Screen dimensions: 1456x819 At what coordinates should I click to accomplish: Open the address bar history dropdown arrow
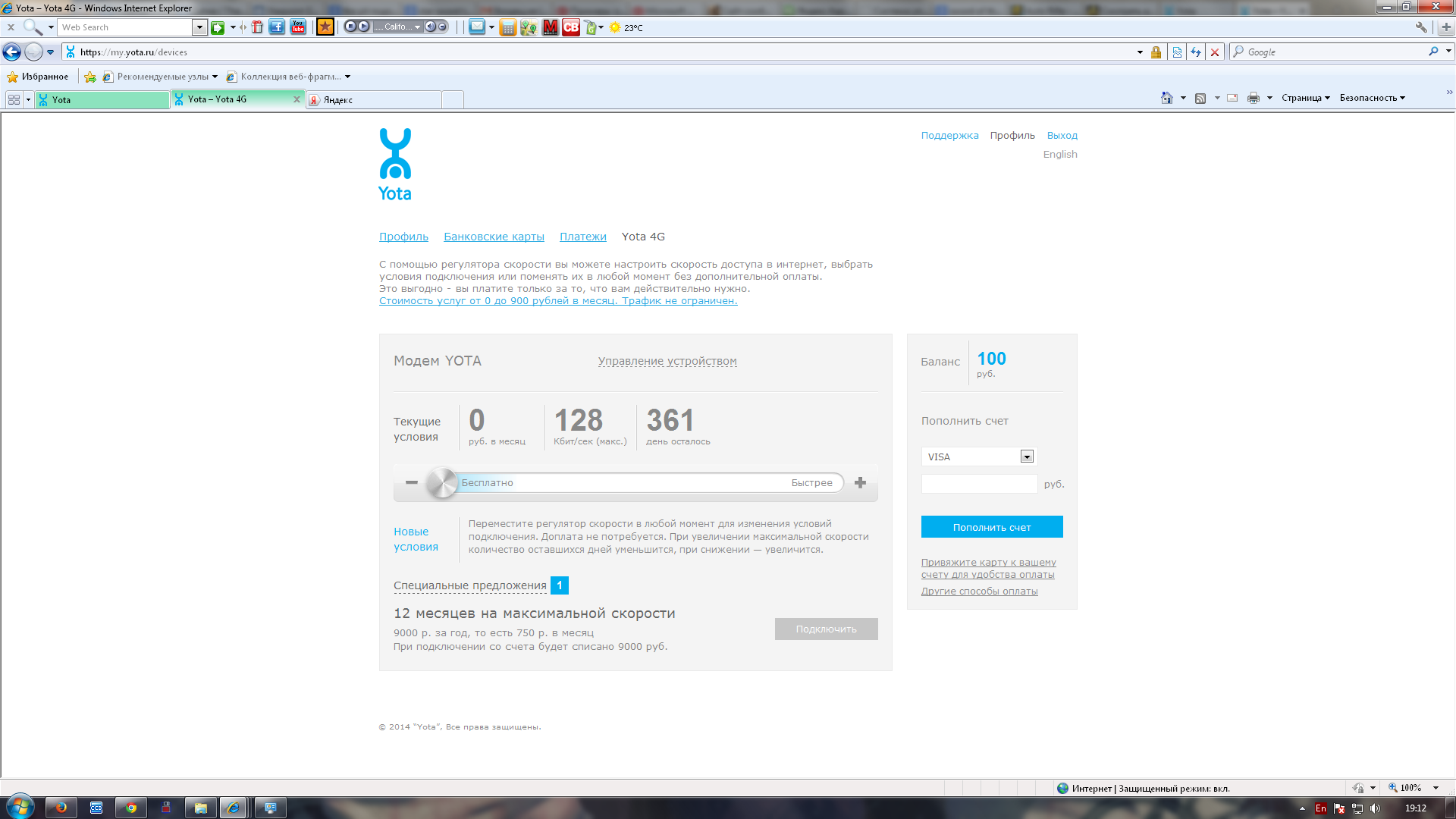tap(1140, 52)
